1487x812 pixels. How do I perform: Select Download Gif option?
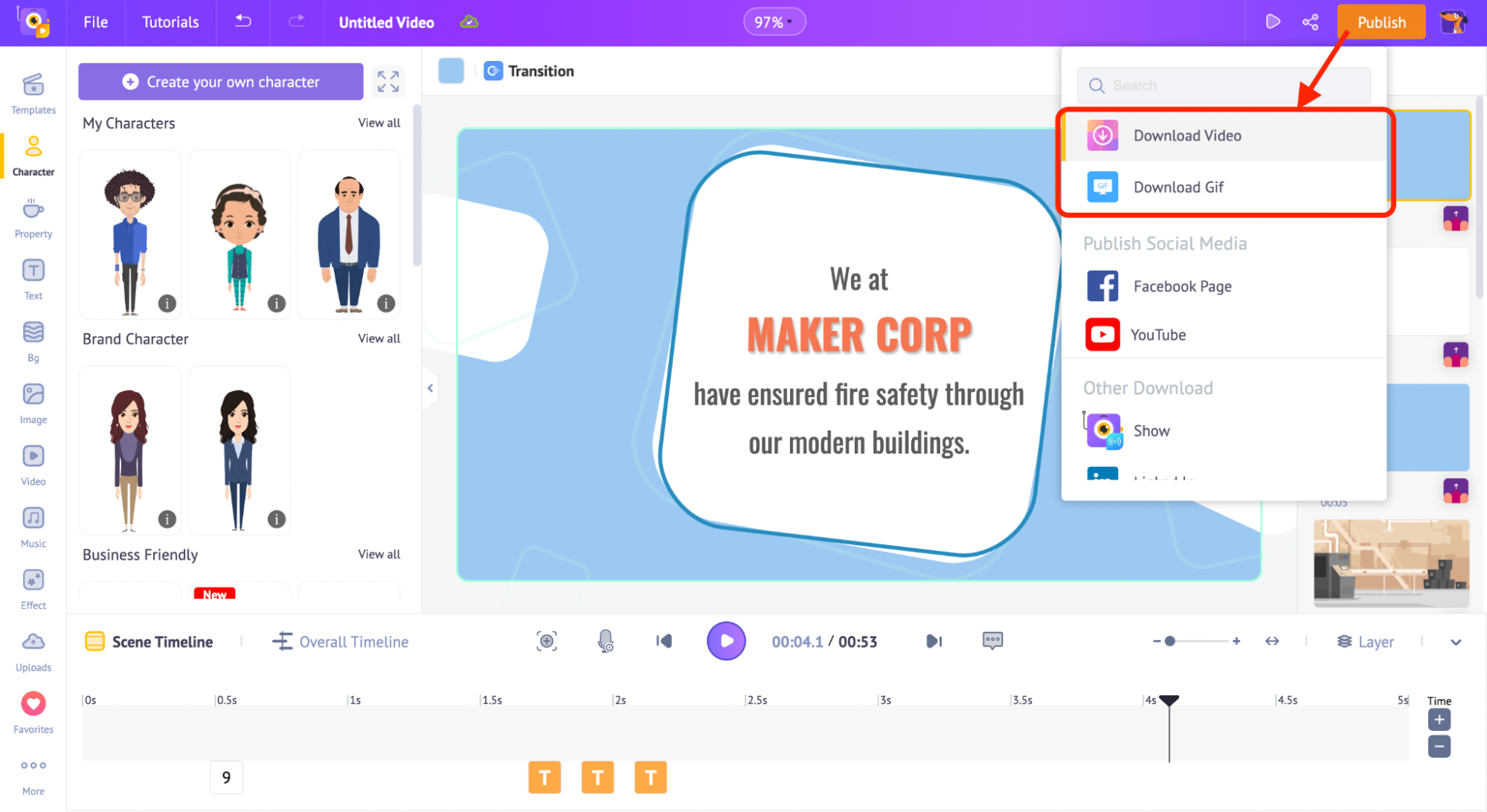point(1176,187)
